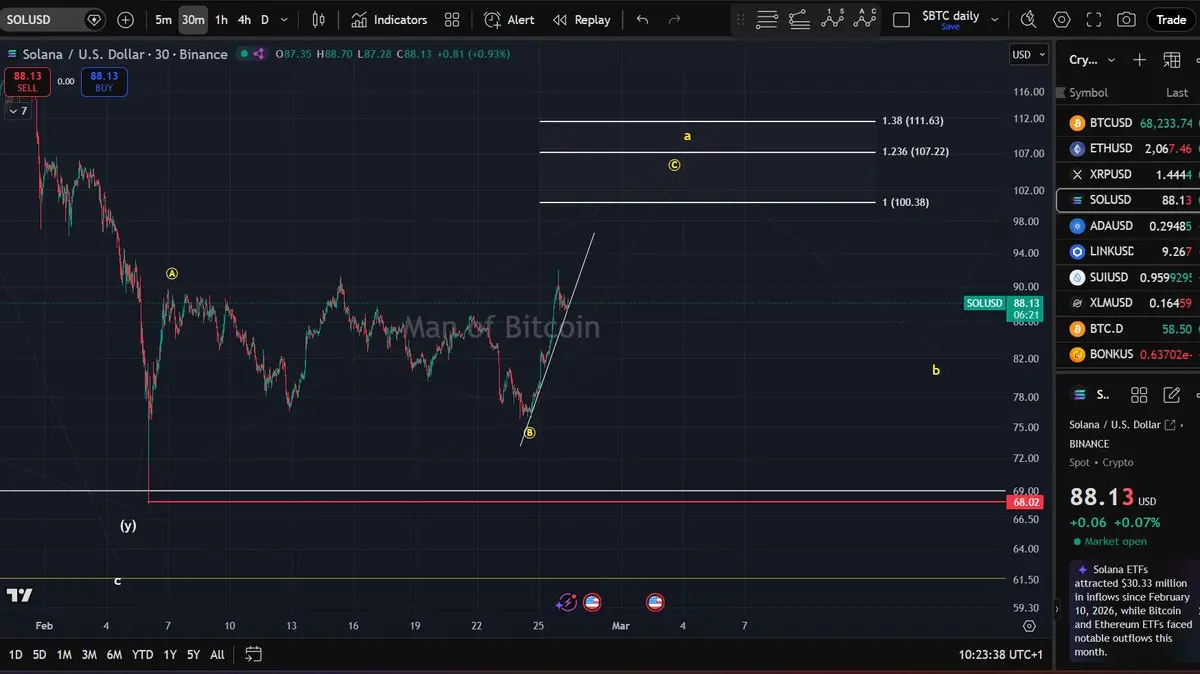Open the USD currency dropdown

[x=1028, y=55]
